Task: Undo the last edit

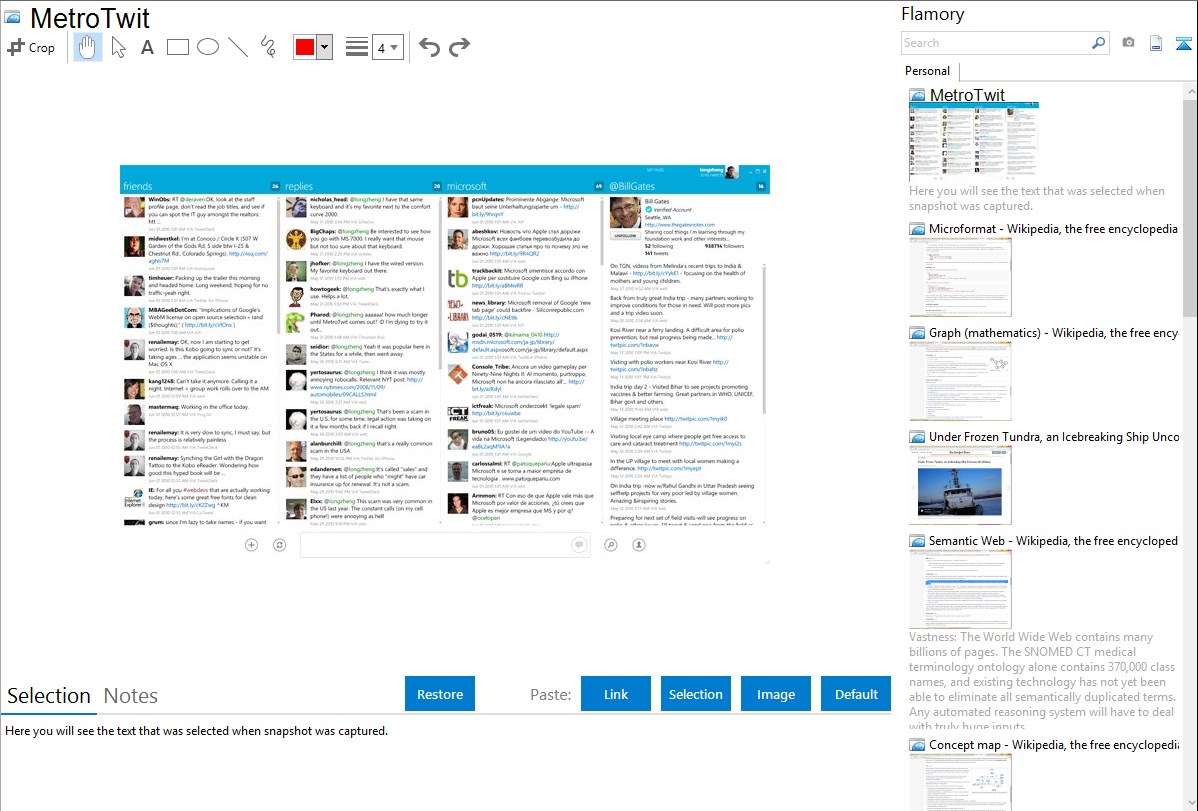Action: (x=429, y=47)
